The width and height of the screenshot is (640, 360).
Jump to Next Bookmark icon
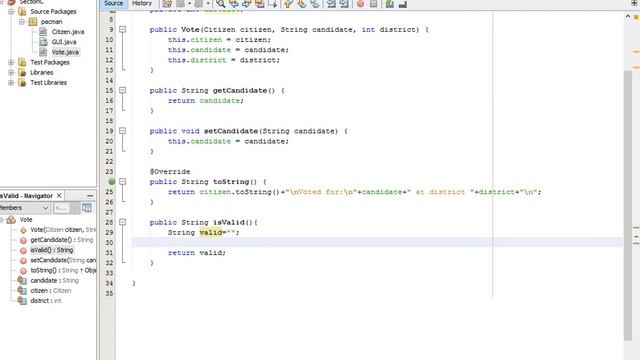(302, 4)
